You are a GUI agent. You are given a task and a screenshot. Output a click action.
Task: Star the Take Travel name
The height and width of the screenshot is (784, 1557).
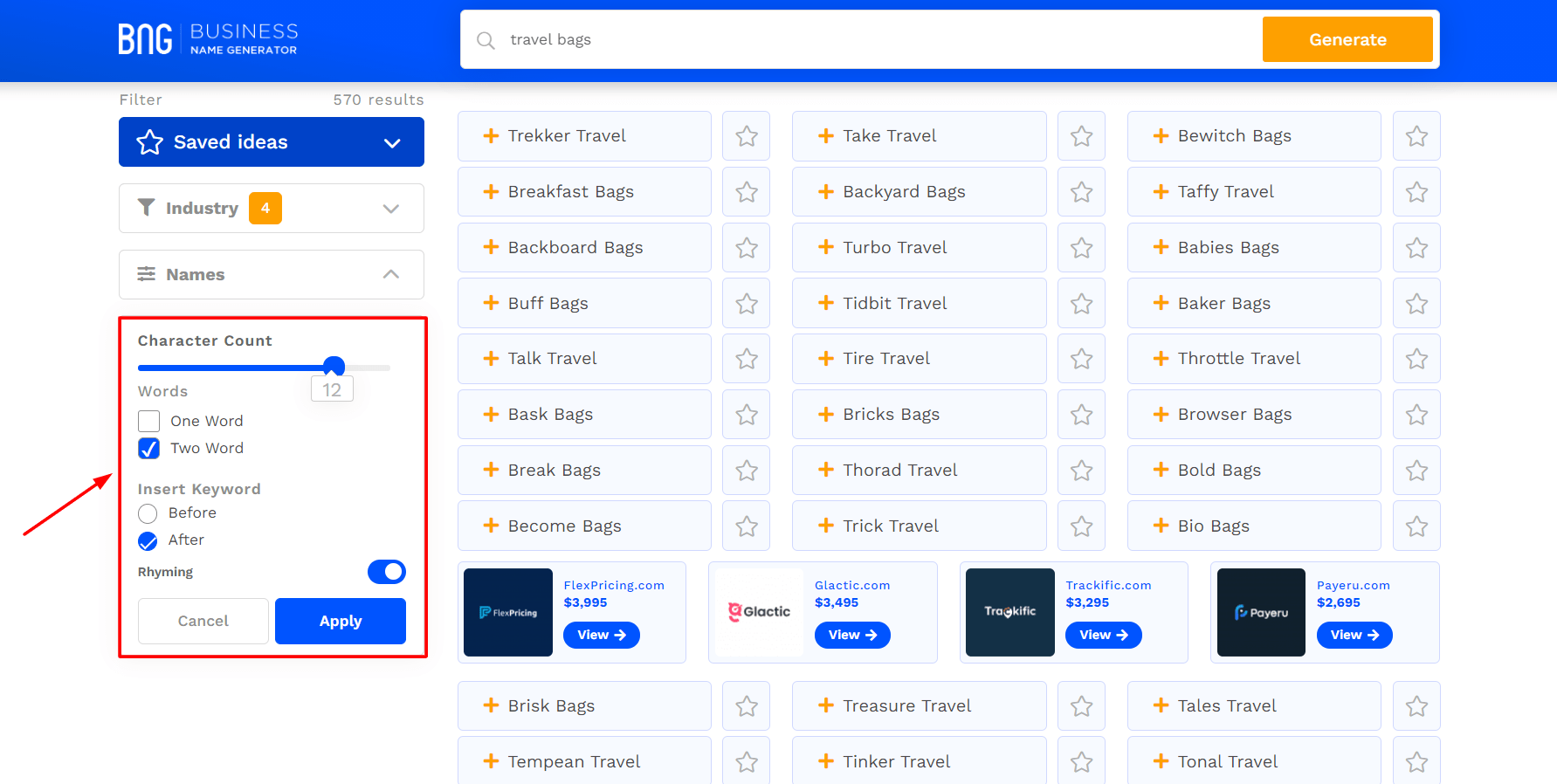point(1082,136)
